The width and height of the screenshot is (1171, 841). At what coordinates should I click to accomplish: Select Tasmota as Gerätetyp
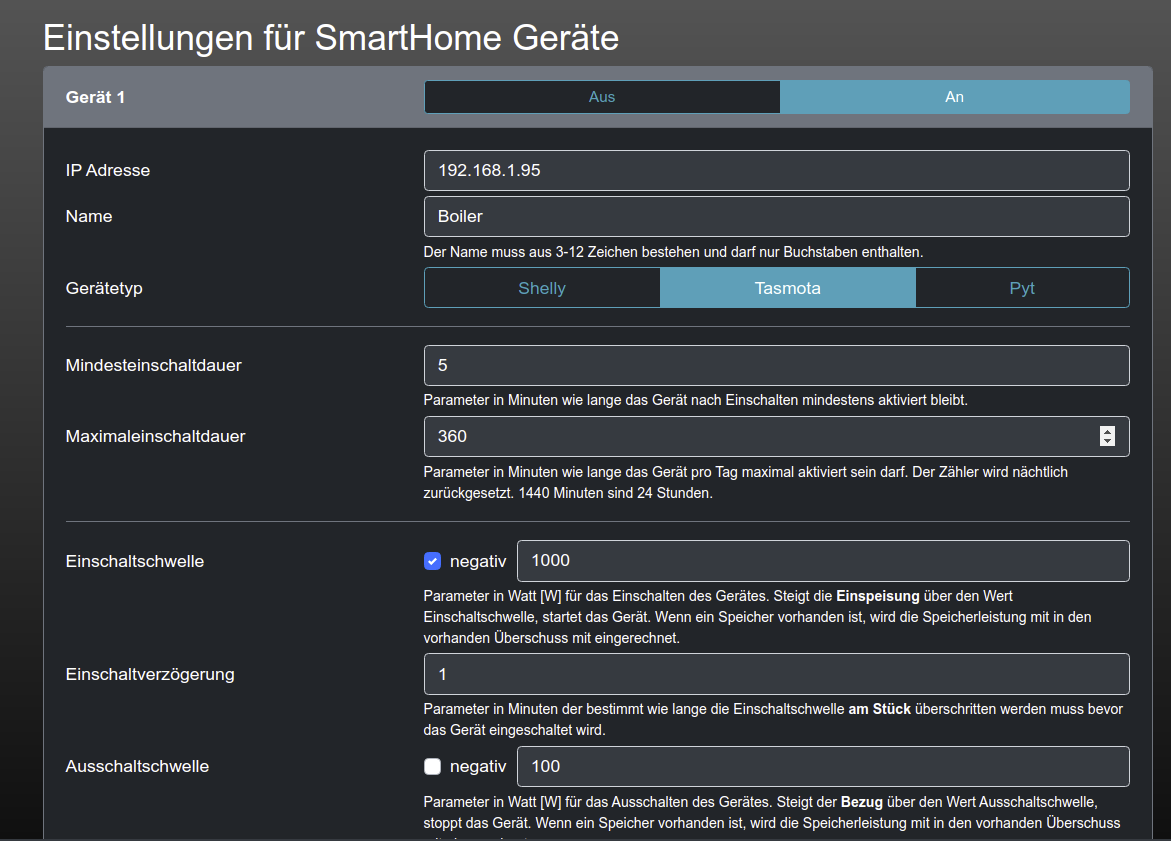click(x=787, y=288)
